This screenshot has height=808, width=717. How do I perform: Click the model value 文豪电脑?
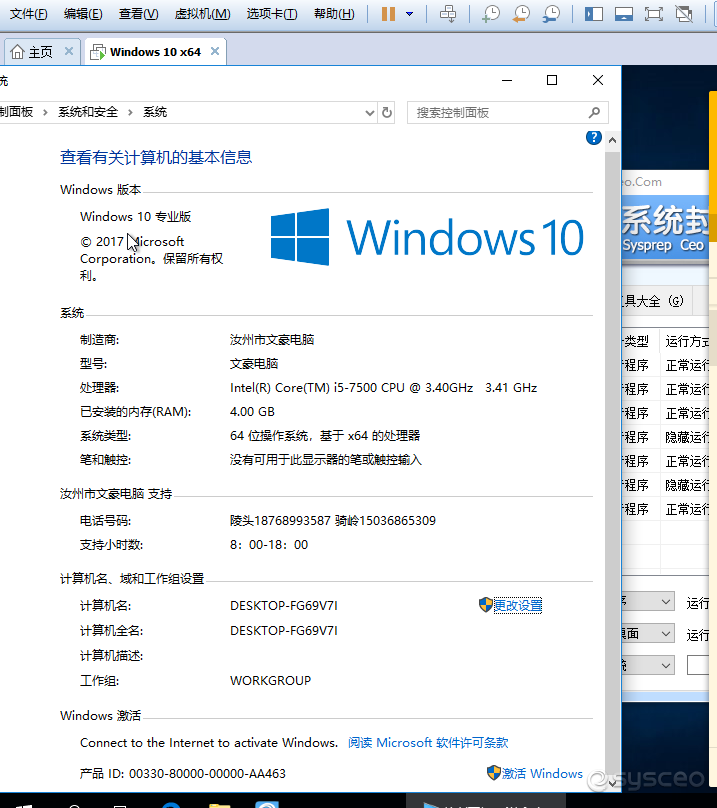pyautogui.click(x=254, y=364)
